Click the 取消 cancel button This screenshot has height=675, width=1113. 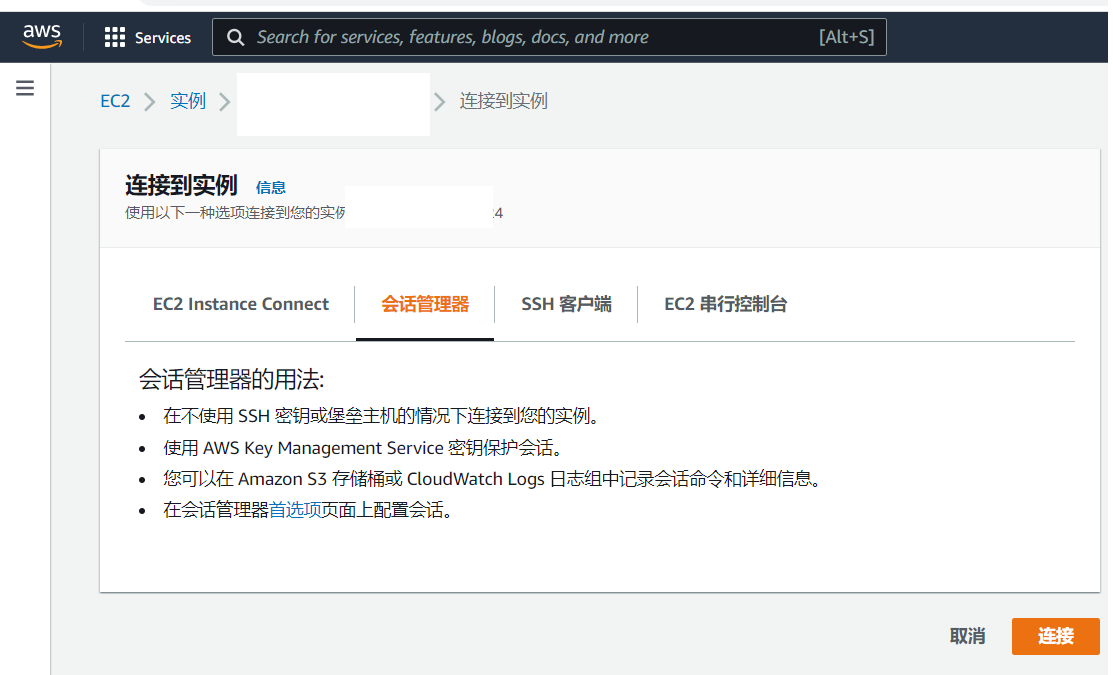tap(967, 636)
